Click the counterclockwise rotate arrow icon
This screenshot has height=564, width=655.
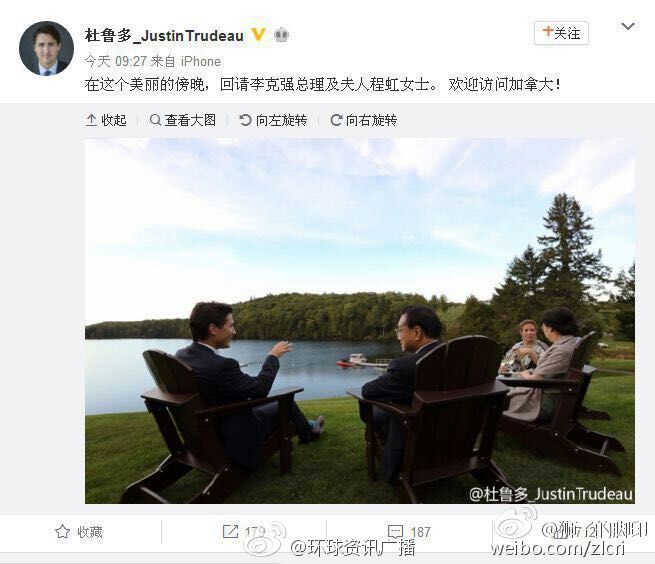click(245, 120)
